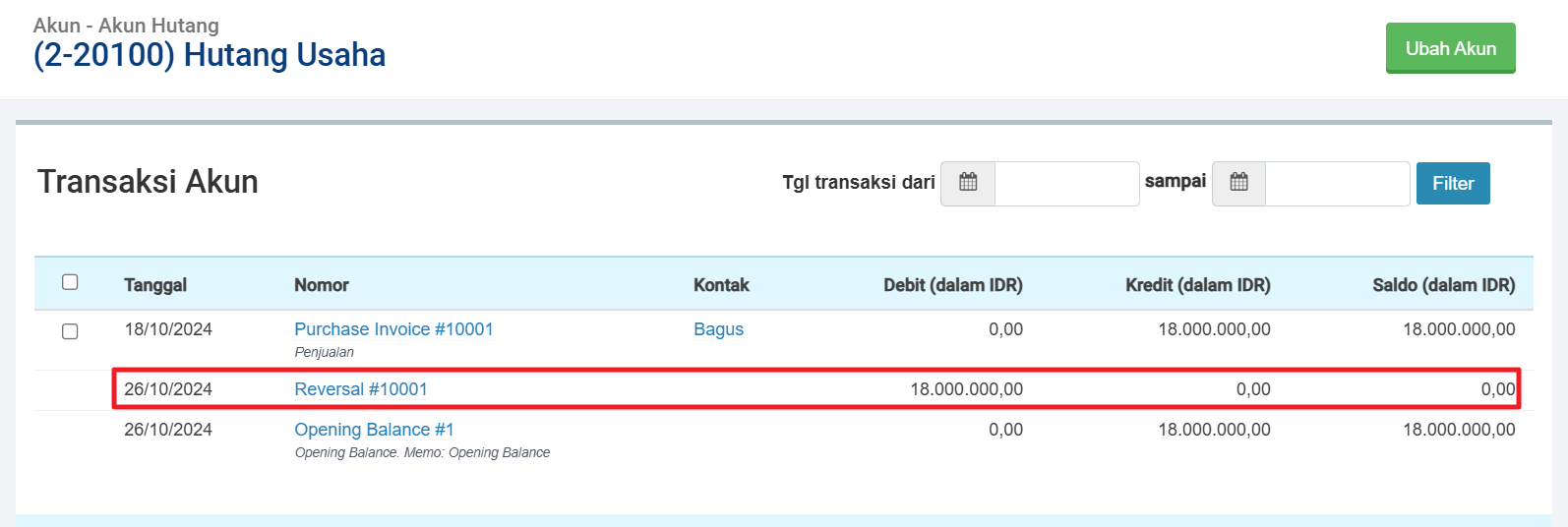This screenshot has height=527, width=1568.
Task: Apply the date Filter button
Action: click(x=1453, y=184)
